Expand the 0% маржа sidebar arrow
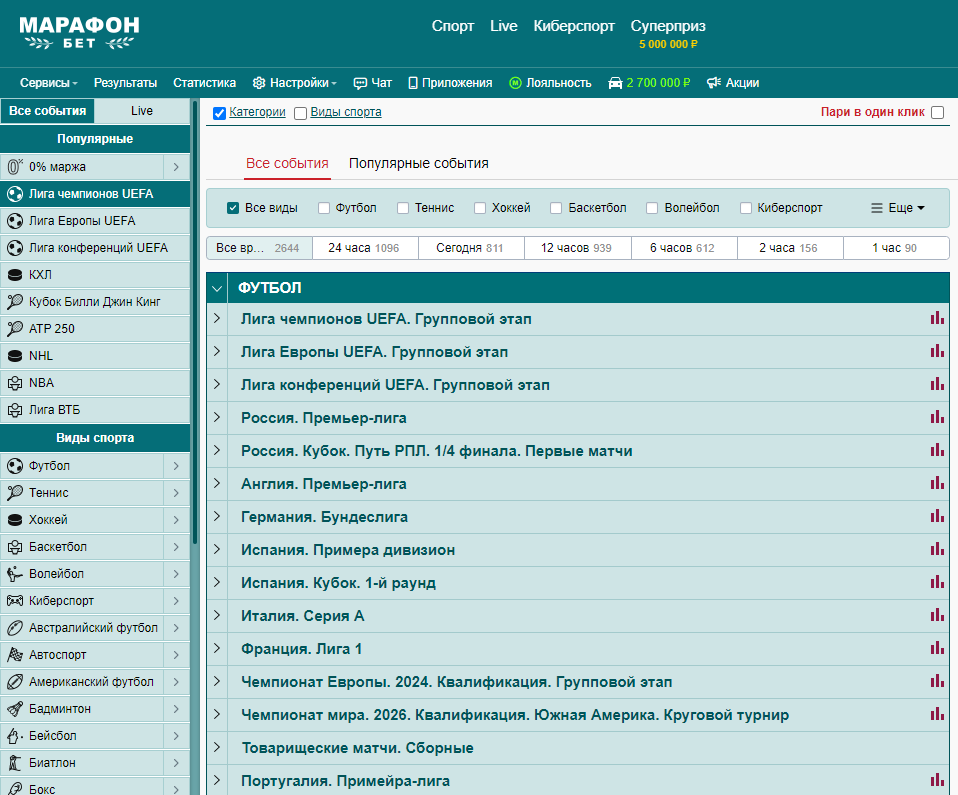Screen dimensions: 958x795 point(176,167)
